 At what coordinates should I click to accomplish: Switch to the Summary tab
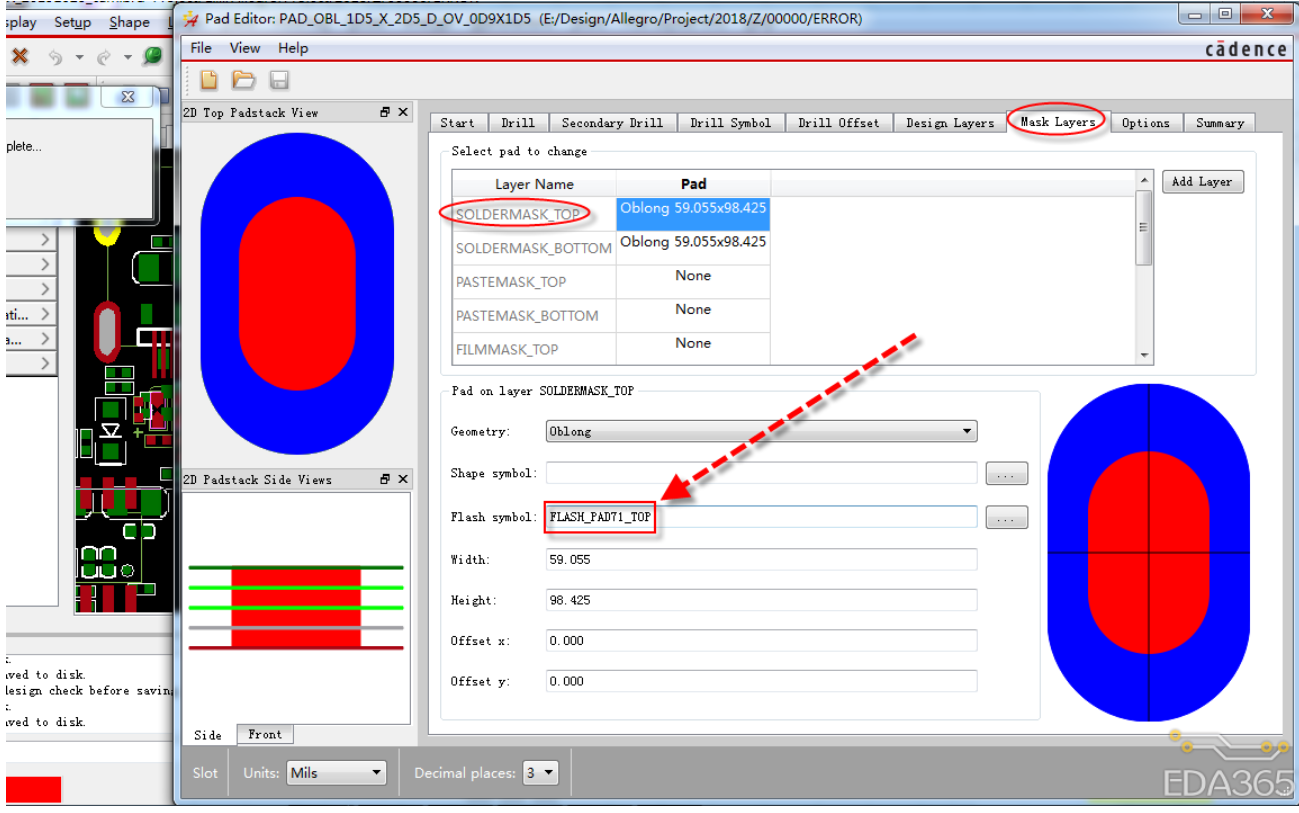(1220, 123)
